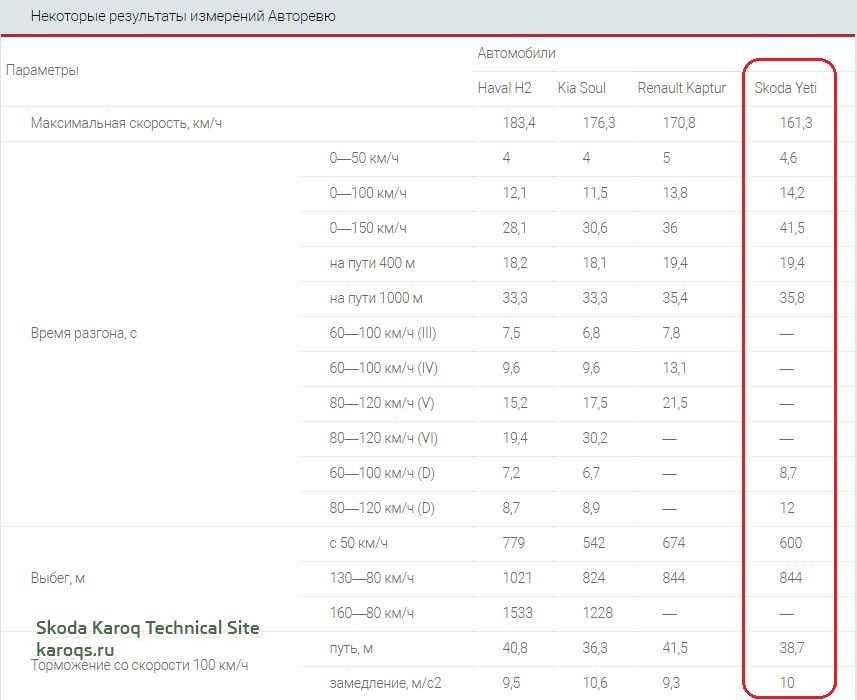Click Renault Kaptur max speed value 170,8
857x700 pixels.
pos(679,123)
